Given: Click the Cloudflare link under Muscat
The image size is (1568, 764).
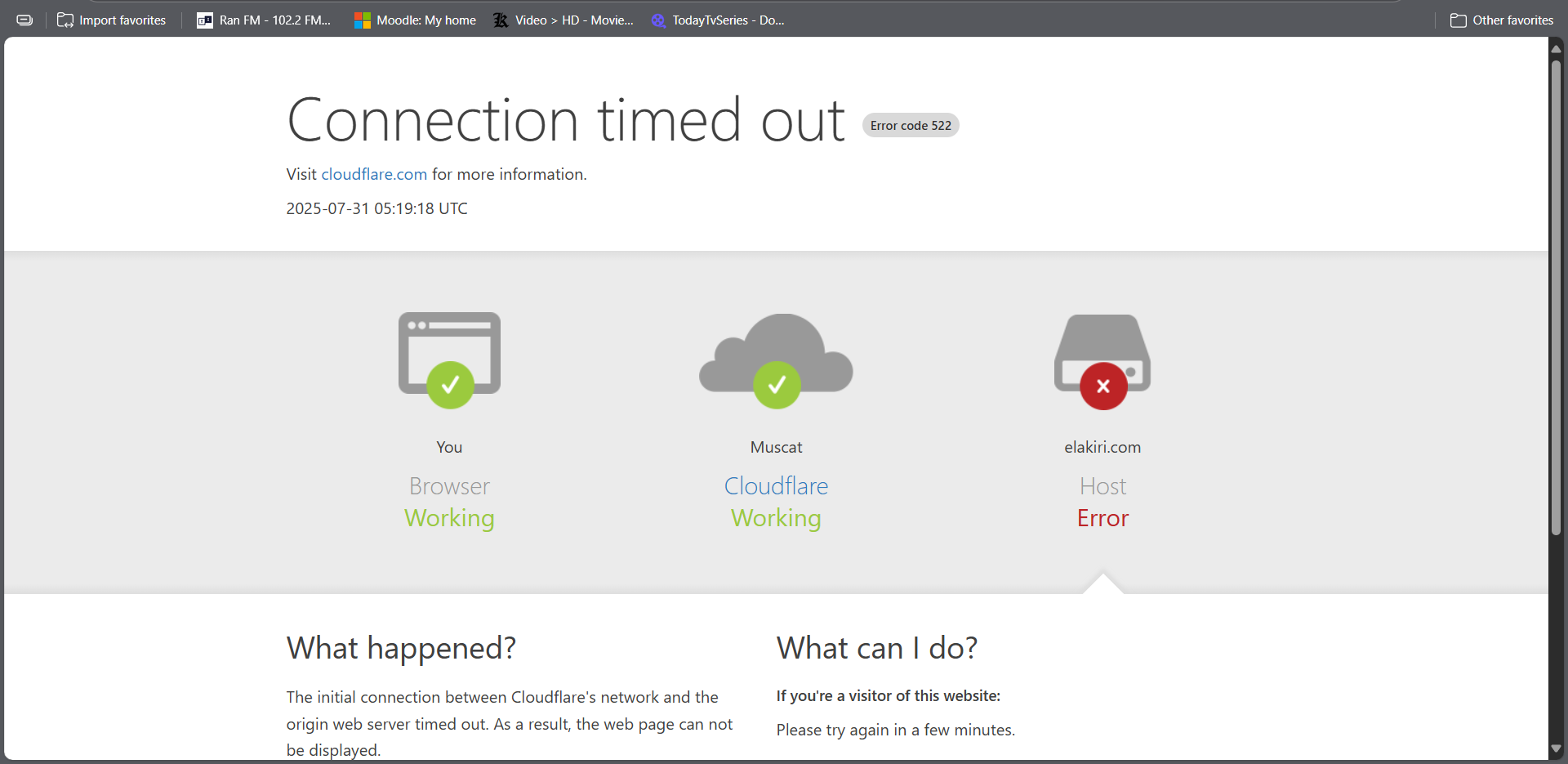Looking at the screenshot, I should (x=776, y=486).
